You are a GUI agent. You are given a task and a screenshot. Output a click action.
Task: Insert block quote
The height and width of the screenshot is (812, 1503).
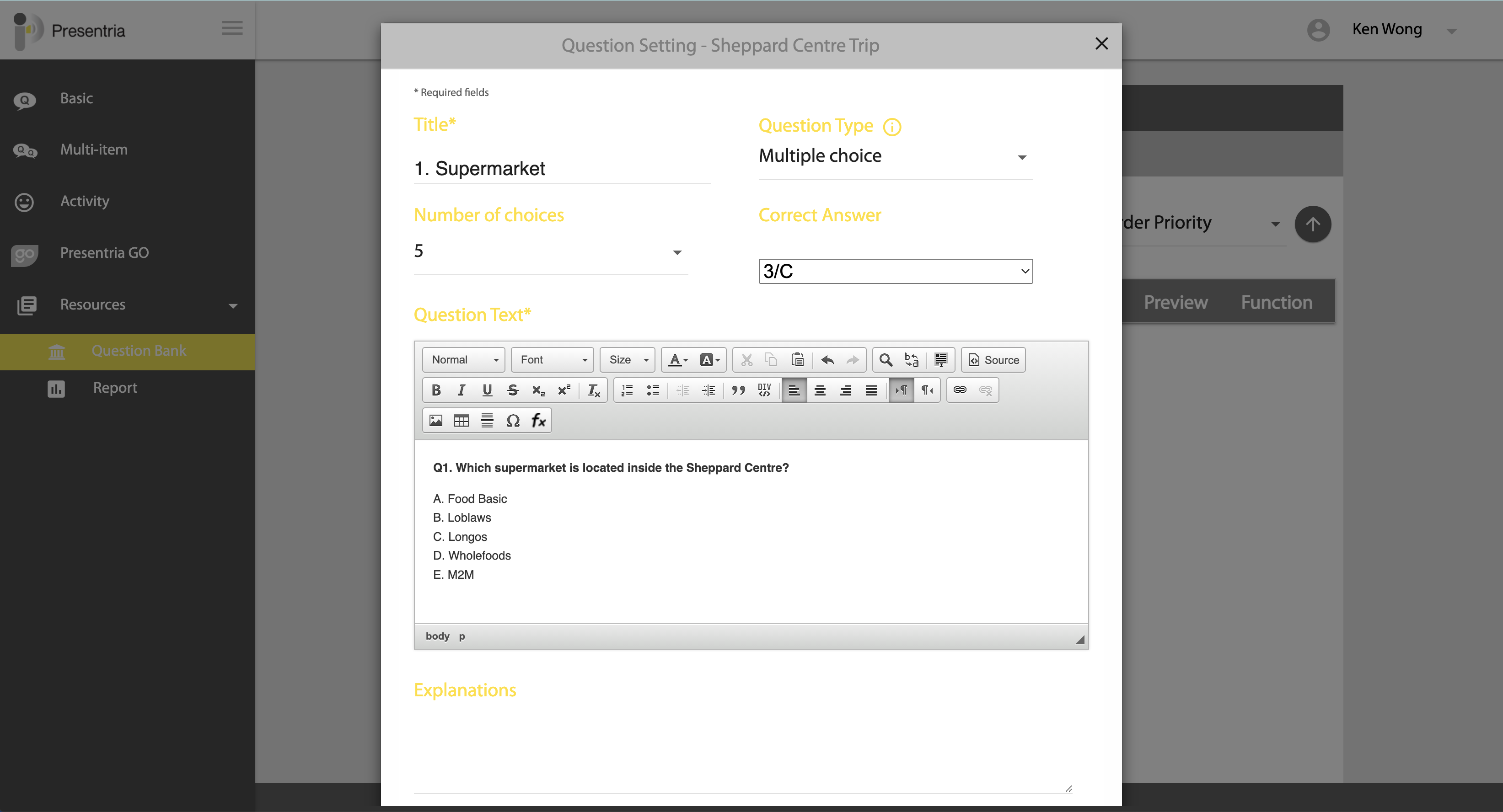[x=738, y=390]
